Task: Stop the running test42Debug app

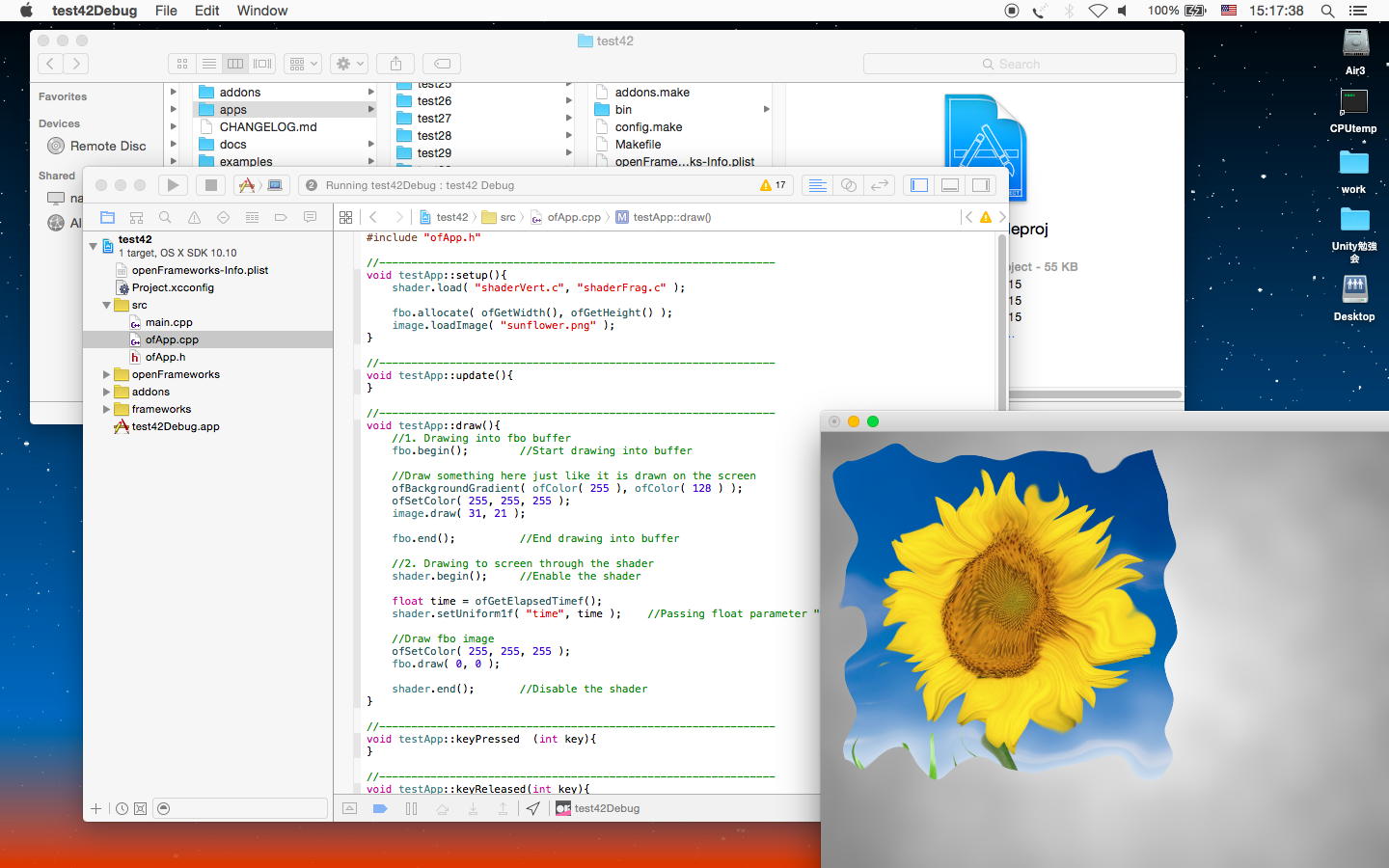Action: tap(210, 185)
